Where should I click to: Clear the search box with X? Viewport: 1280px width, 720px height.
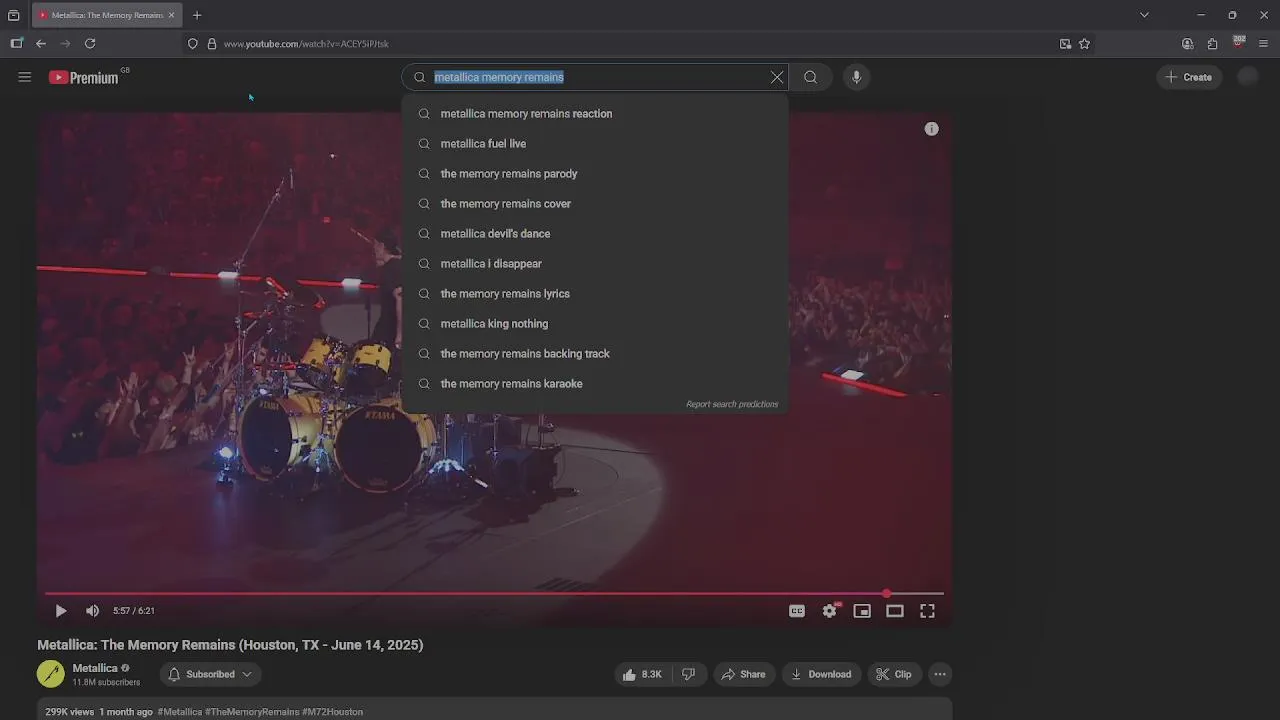coord(777,77)
